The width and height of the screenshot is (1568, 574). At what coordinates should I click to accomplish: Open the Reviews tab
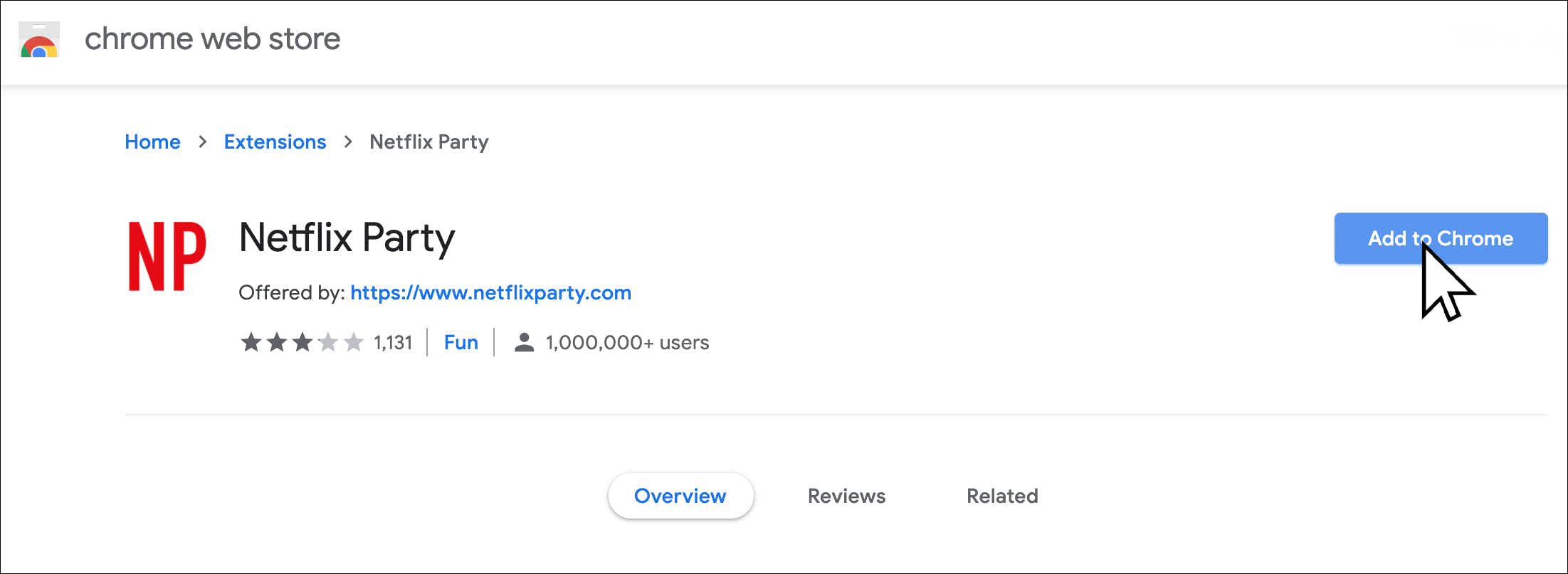[x=846, y=496]
